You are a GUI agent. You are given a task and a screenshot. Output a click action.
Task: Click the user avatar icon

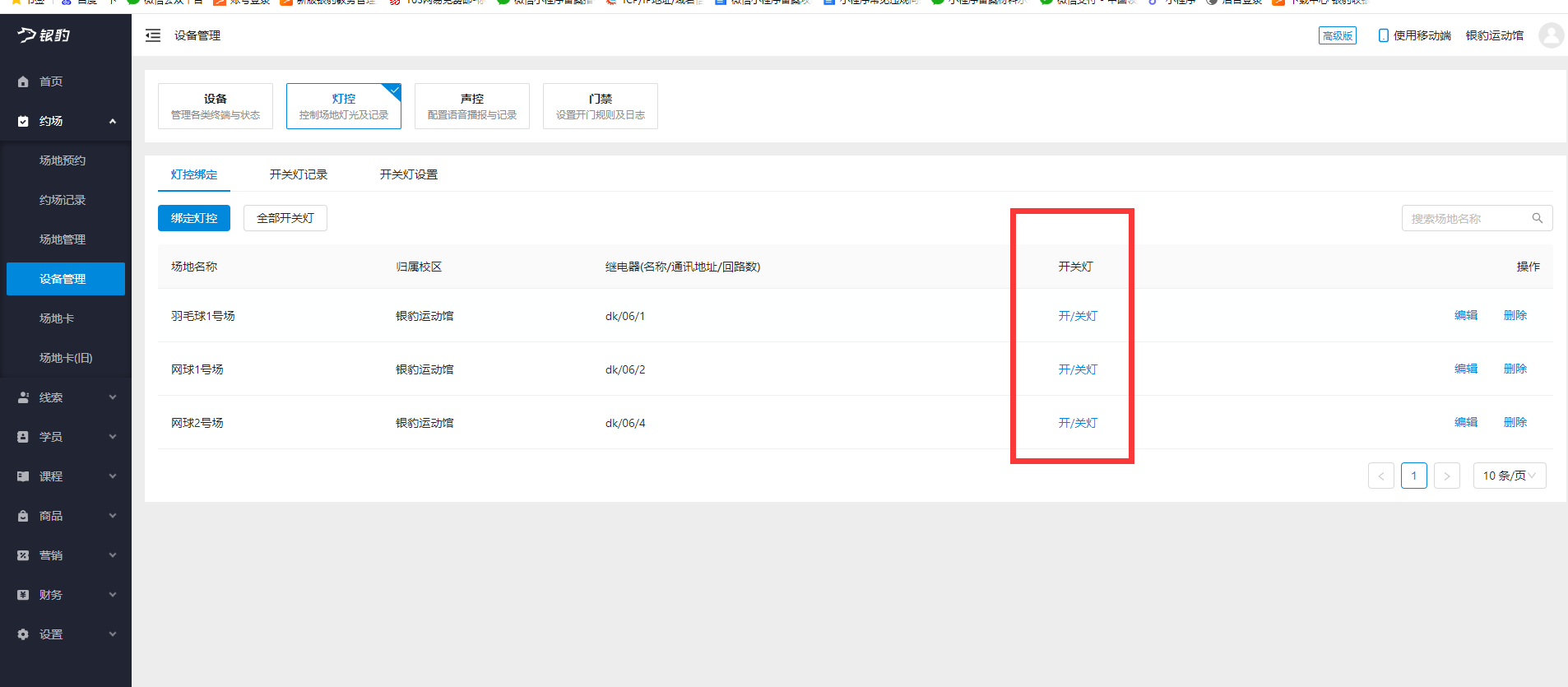(x=1551, y=35)
